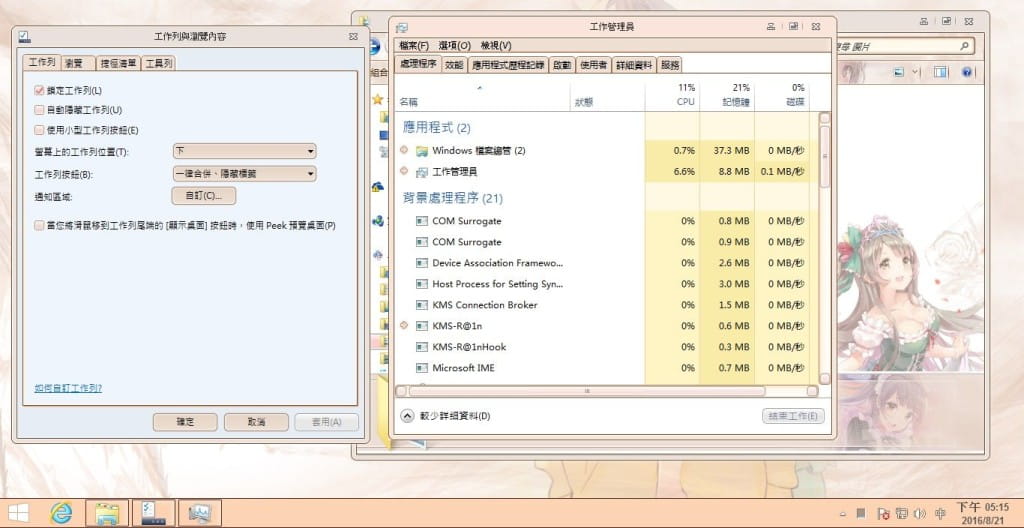Click the 工作管理員 process row icon

pyautogui.click(x=422, y=172)
